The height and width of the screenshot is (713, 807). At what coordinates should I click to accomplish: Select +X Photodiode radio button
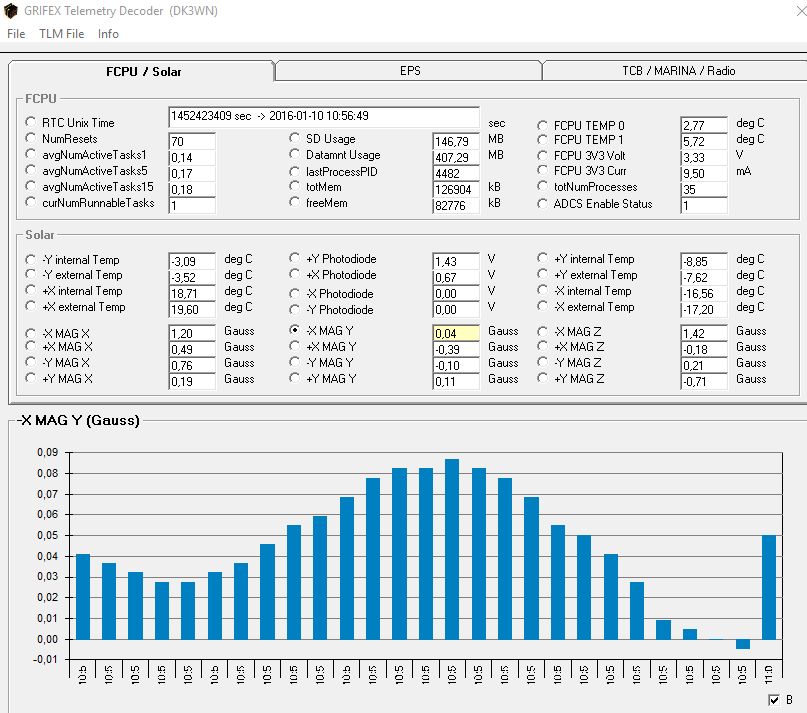tap(294, 274)
